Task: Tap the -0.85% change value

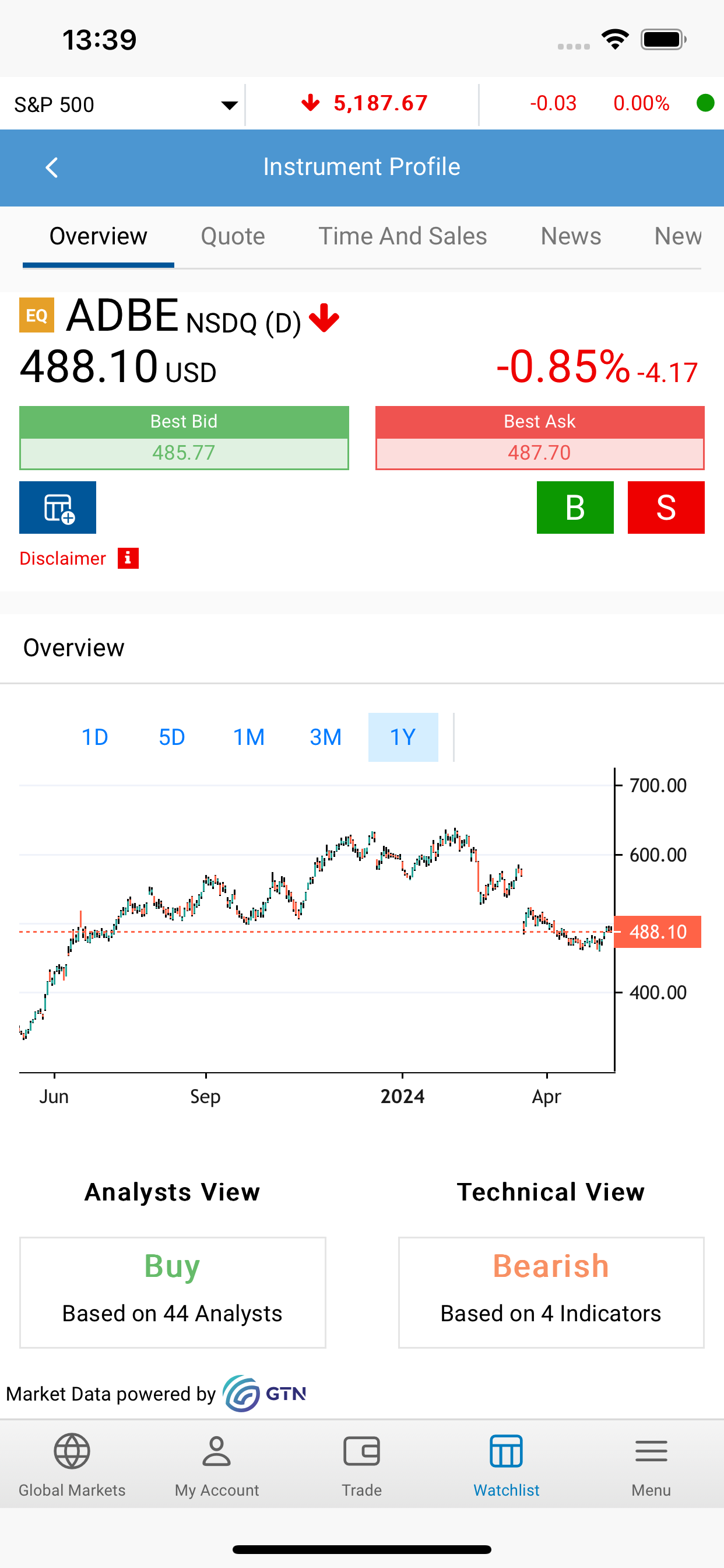Action: tap(563, 366)
